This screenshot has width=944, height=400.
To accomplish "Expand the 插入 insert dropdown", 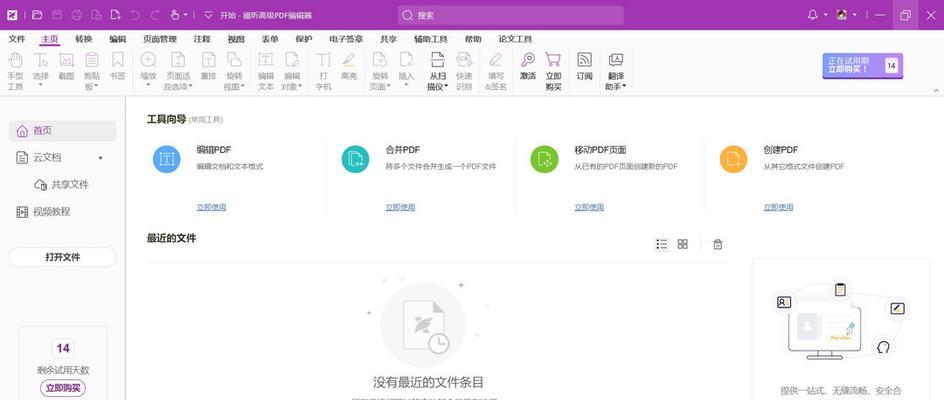I will pyautogui.click(x=406, y=85).
